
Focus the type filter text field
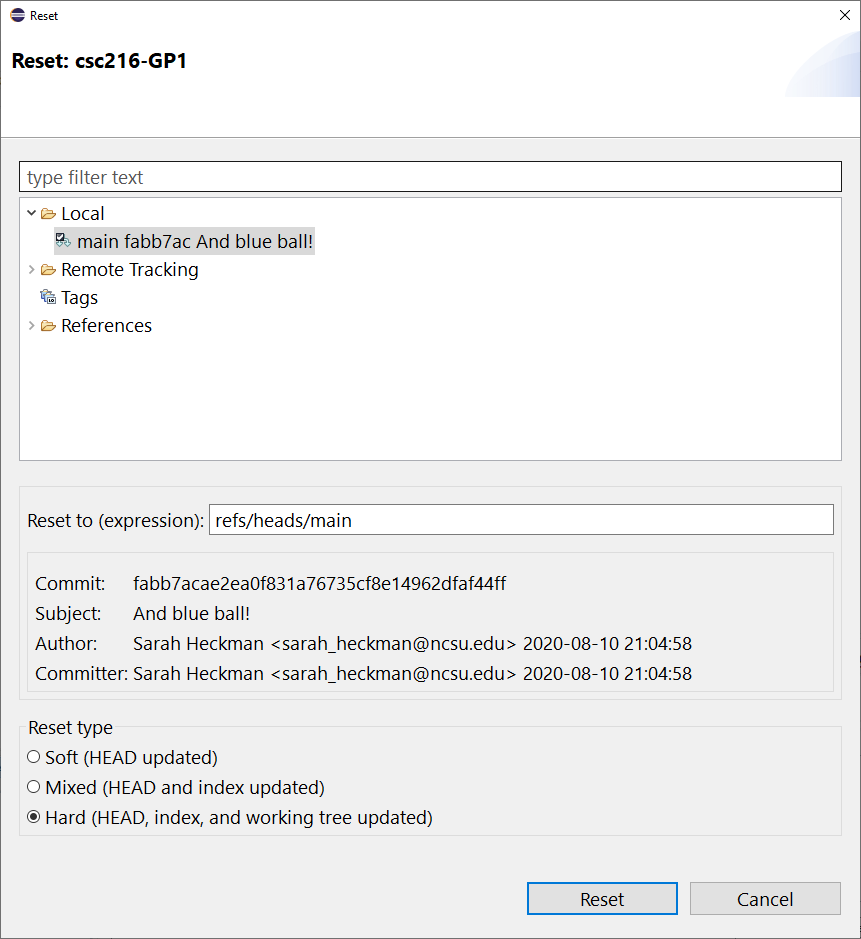click(x=430, y=177)
